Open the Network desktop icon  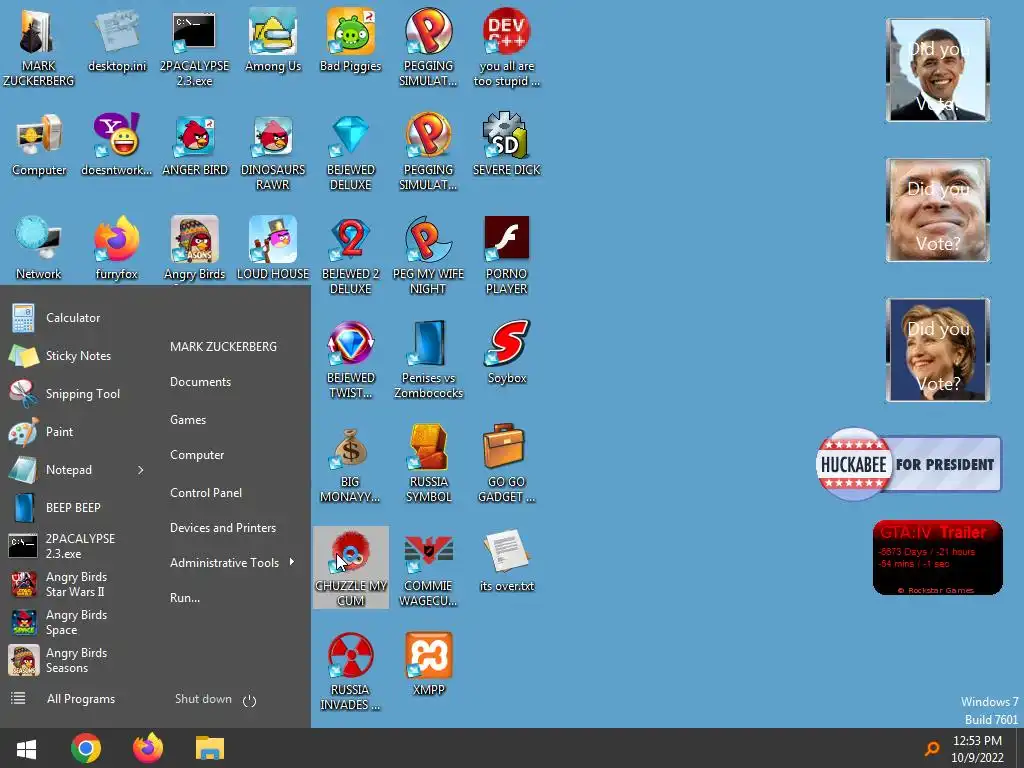pos(39,248)
